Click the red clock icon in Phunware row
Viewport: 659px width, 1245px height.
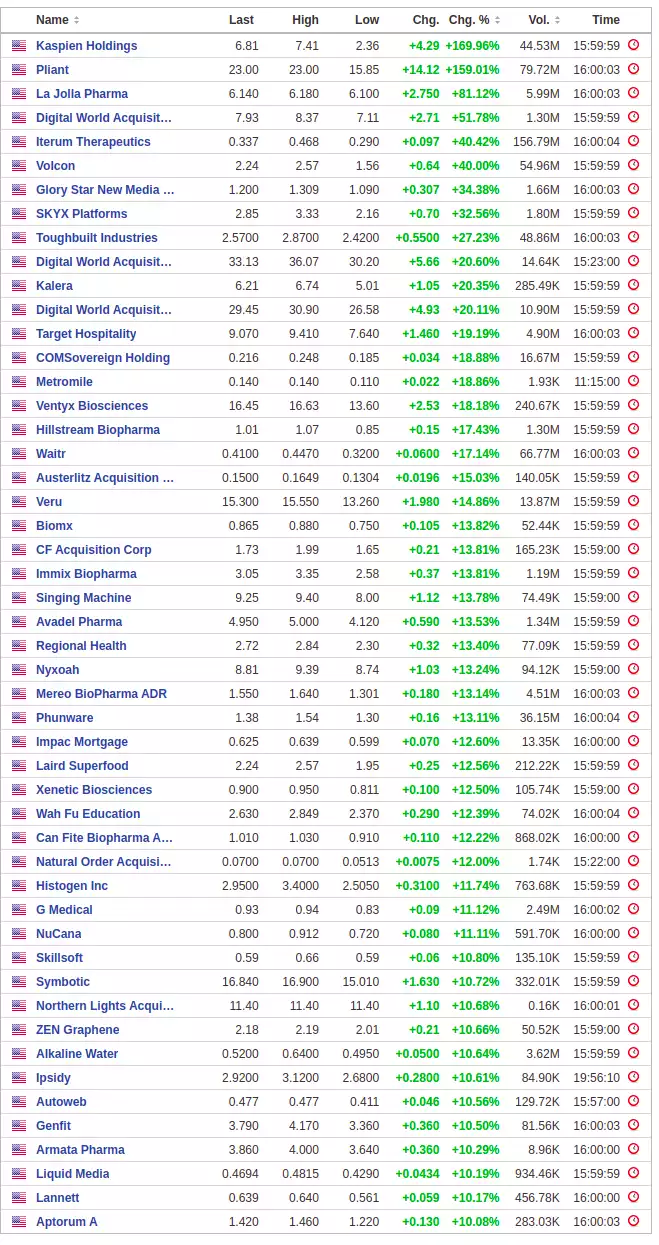(x=633, y=717)
